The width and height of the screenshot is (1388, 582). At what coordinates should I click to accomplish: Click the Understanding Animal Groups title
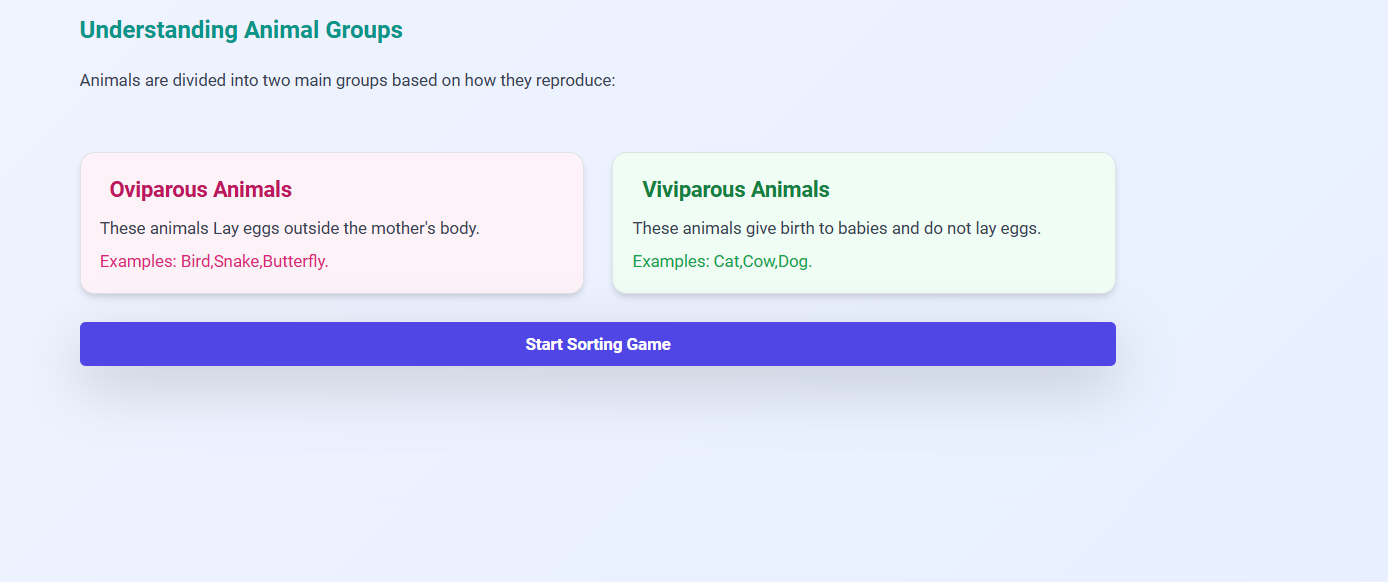tap(241, 30)
